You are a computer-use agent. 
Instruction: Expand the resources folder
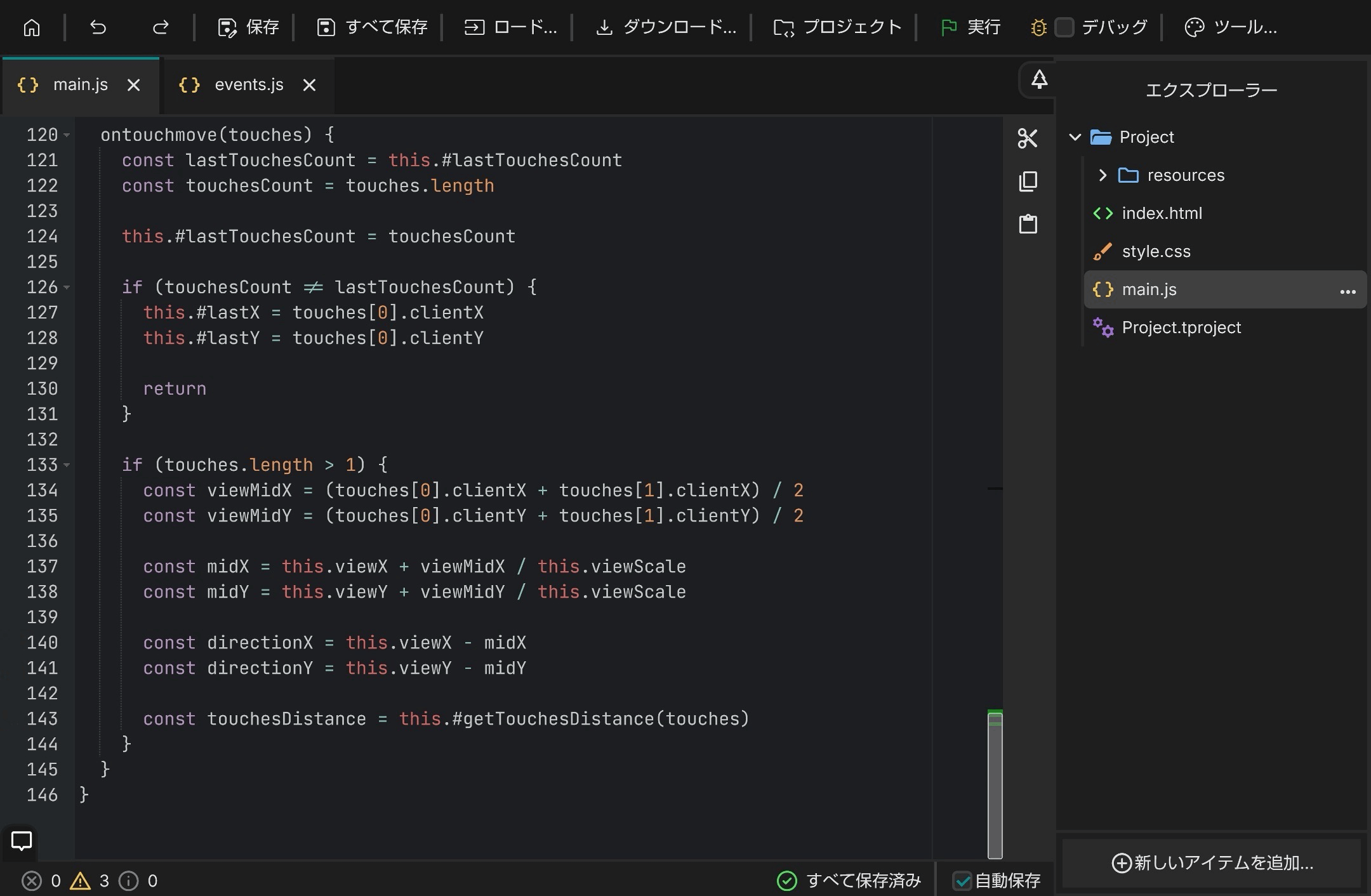point(1103,175)
